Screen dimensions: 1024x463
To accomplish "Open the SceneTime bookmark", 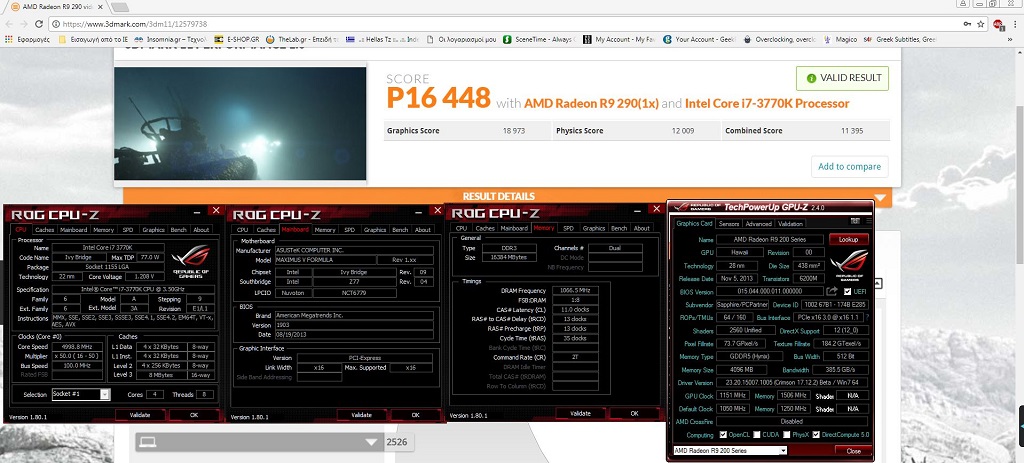I will pyautogui.click(x=539, y=39).
